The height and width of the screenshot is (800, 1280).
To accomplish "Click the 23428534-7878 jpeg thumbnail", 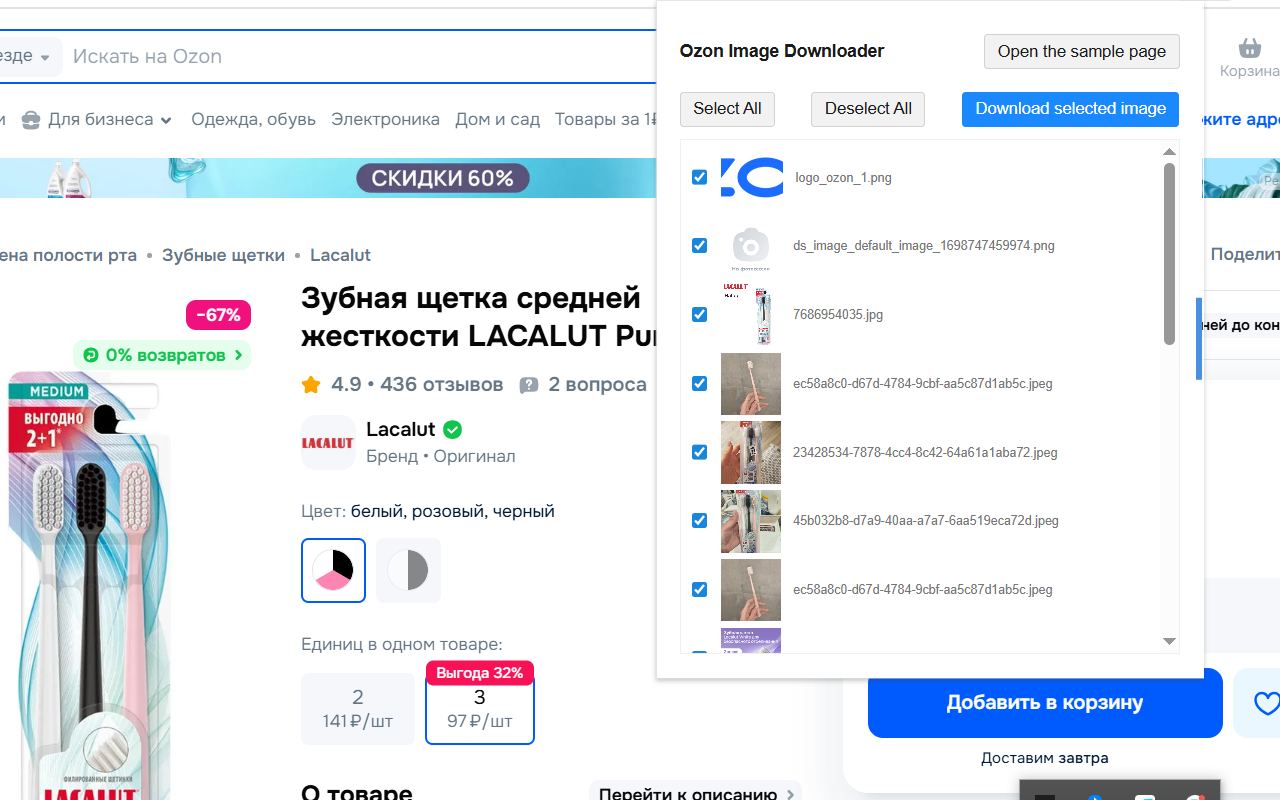I will 751,452.
